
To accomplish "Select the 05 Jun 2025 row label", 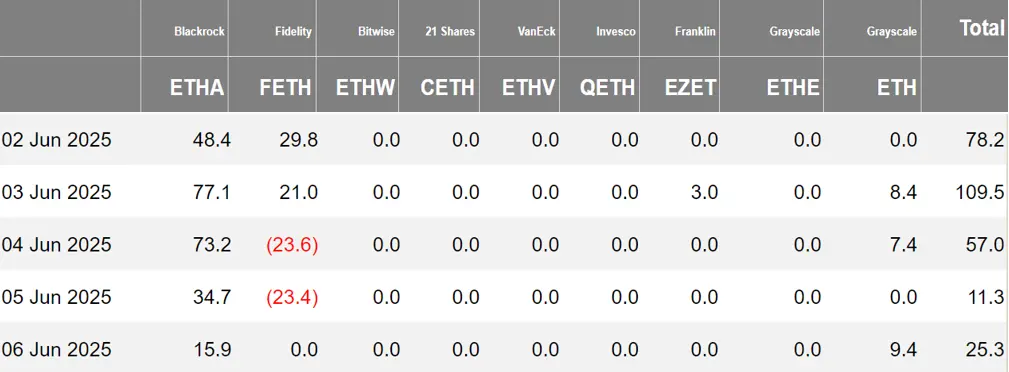I will pos(56,297).
